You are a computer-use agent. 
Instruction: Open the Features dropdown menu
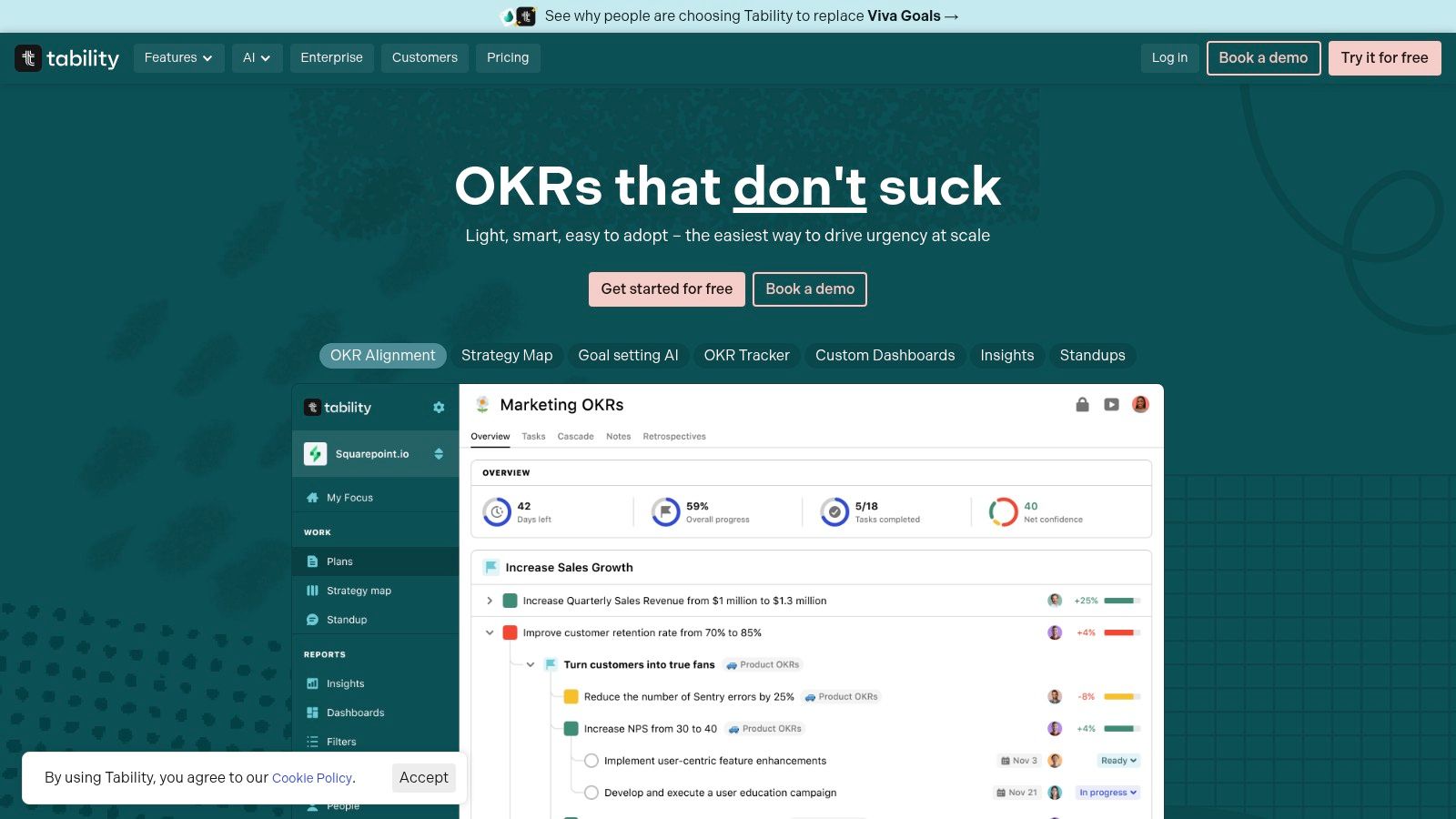point(178,58)
